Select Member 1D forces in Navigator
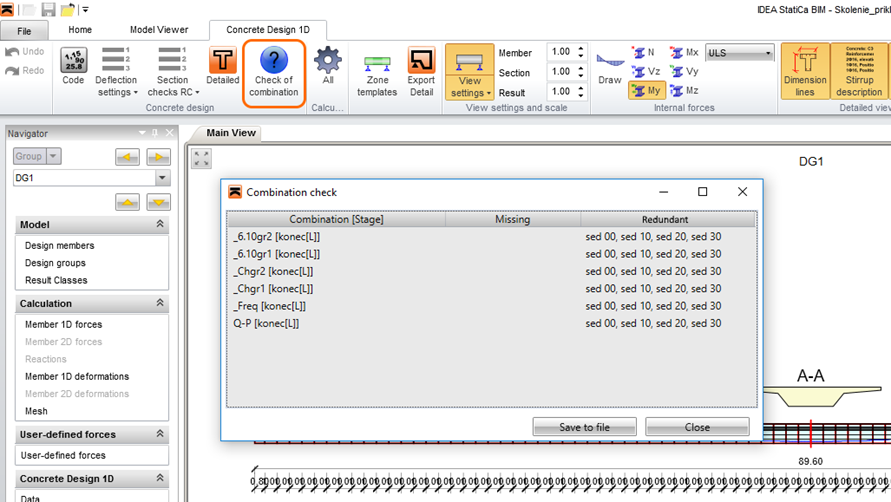This screenshot has width=891, height=502. point(64,324)
